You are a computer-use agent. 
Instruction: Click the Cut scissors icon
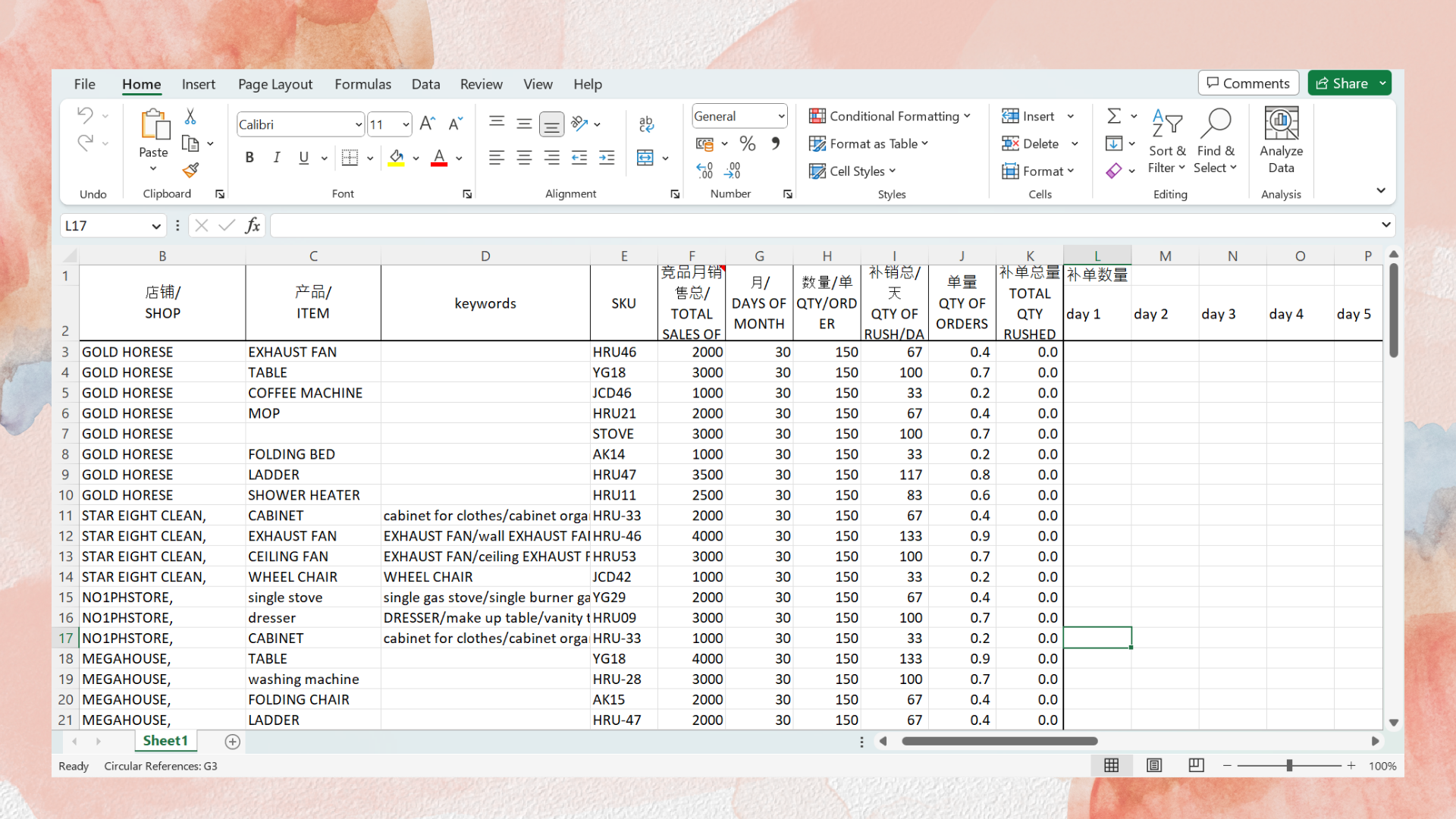click(x=190, y=116)
